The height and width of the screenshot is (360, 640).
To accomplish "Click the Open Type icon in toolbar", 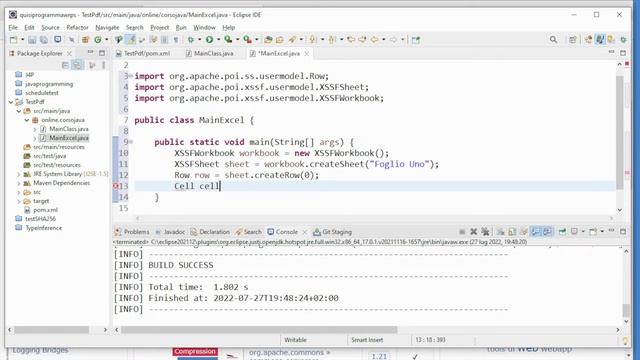I will pyautogui.click(x=268, y=40).
